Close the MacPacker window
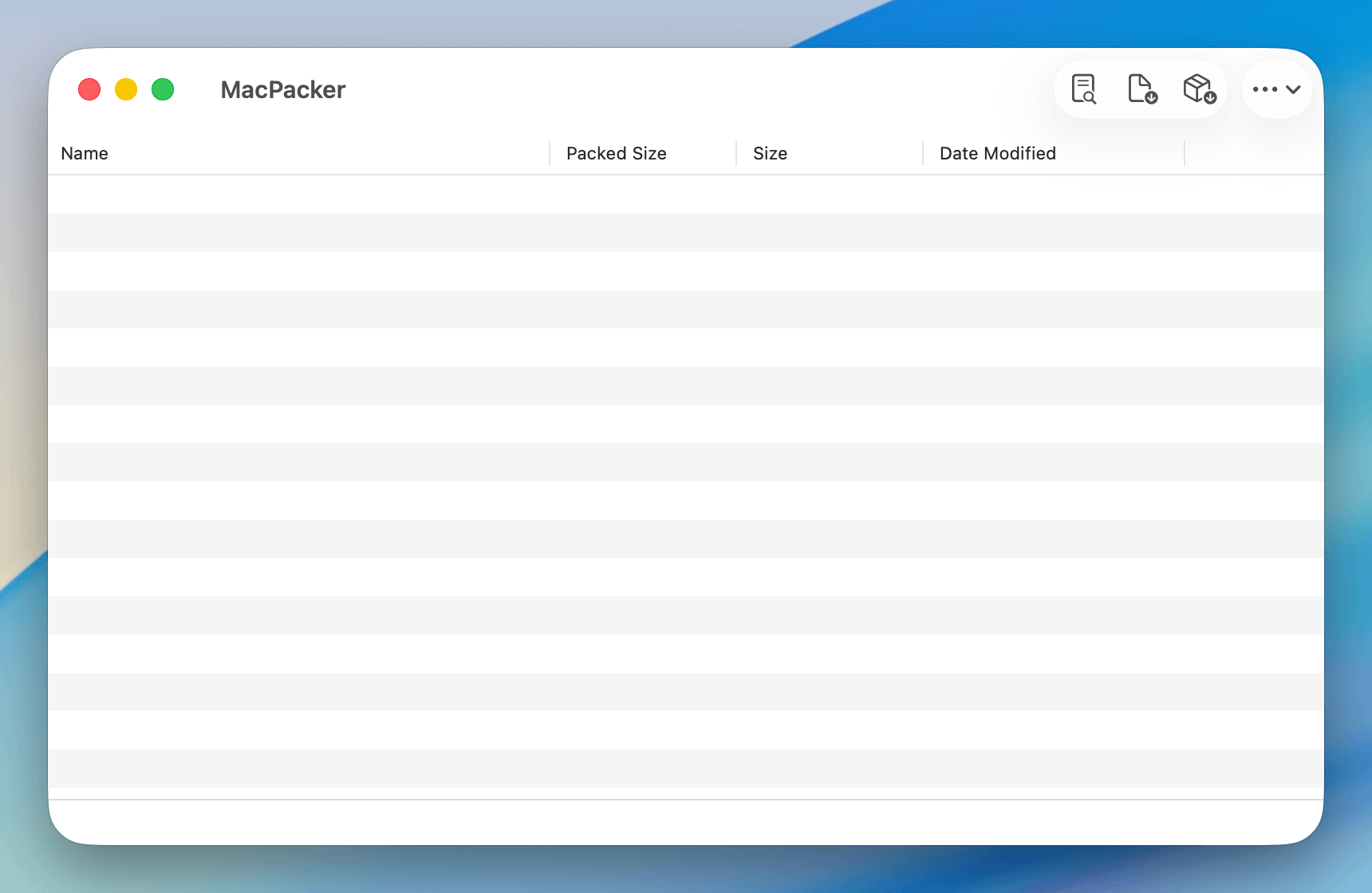 tap(89, 89)
